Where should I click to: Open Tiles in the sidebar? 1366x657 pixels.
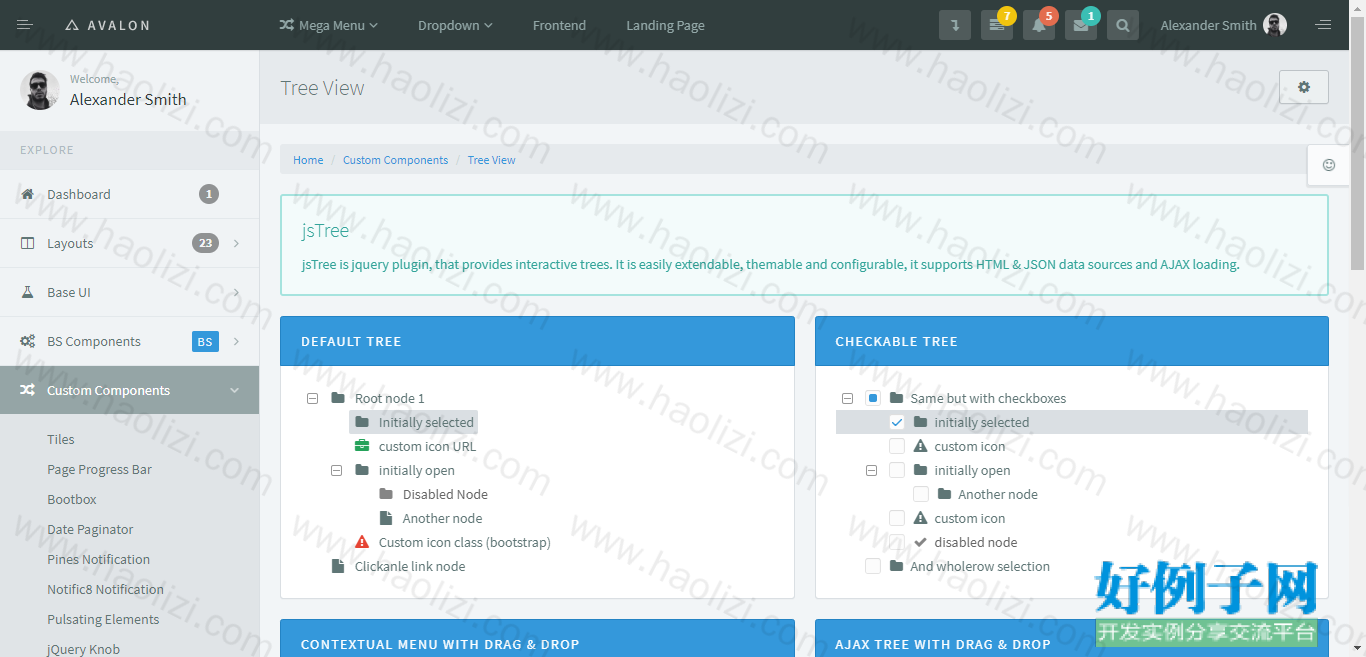tap(61, 439)
